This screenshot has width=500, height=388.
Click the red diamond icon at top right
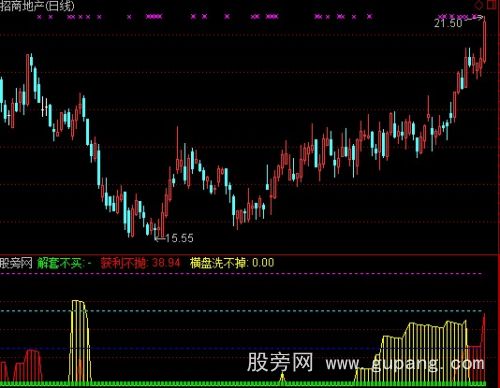[478, 4]
